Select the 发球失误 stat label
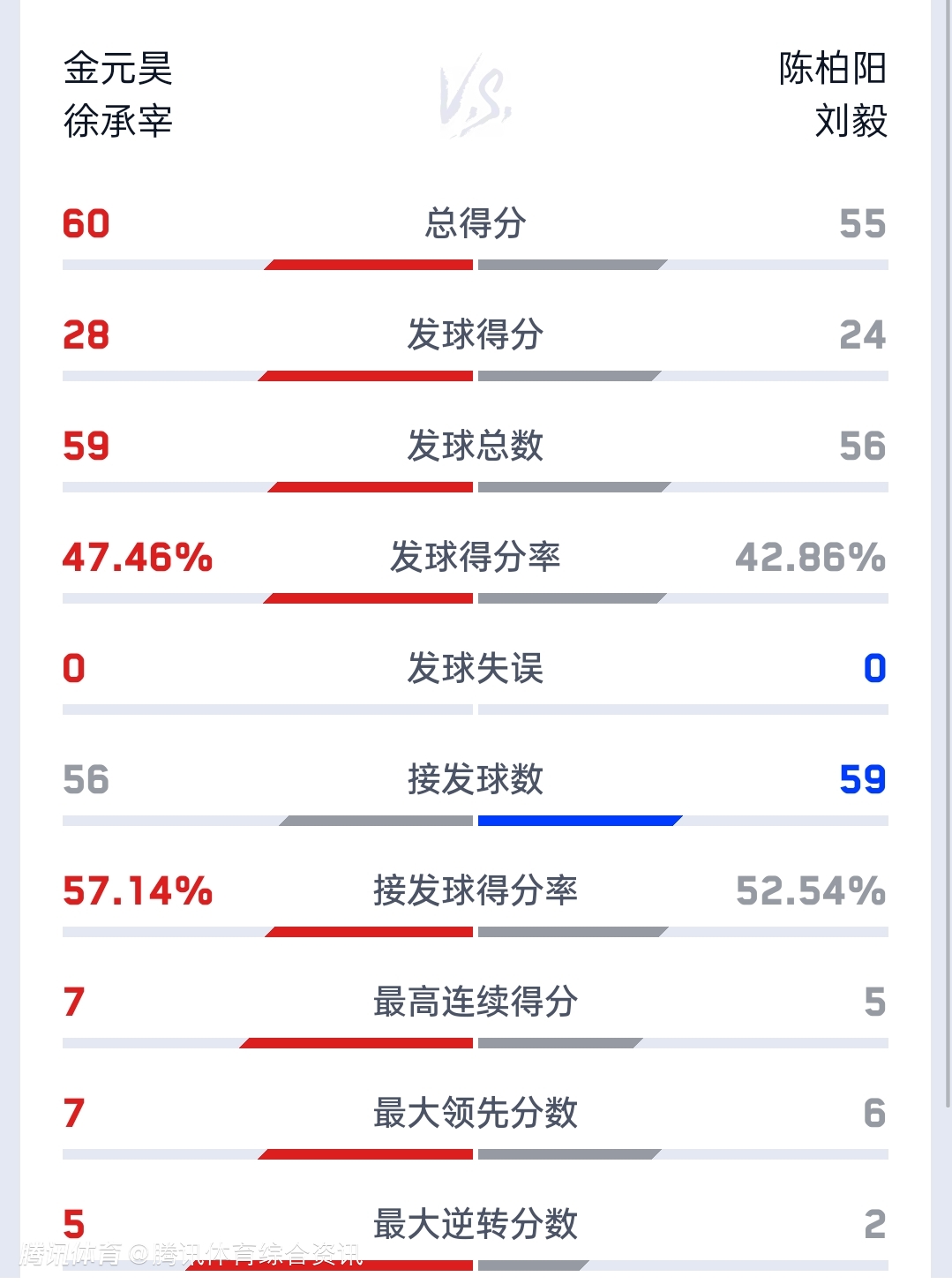The height and width of the screenshot is (1284, 952). tap(476, 668)
